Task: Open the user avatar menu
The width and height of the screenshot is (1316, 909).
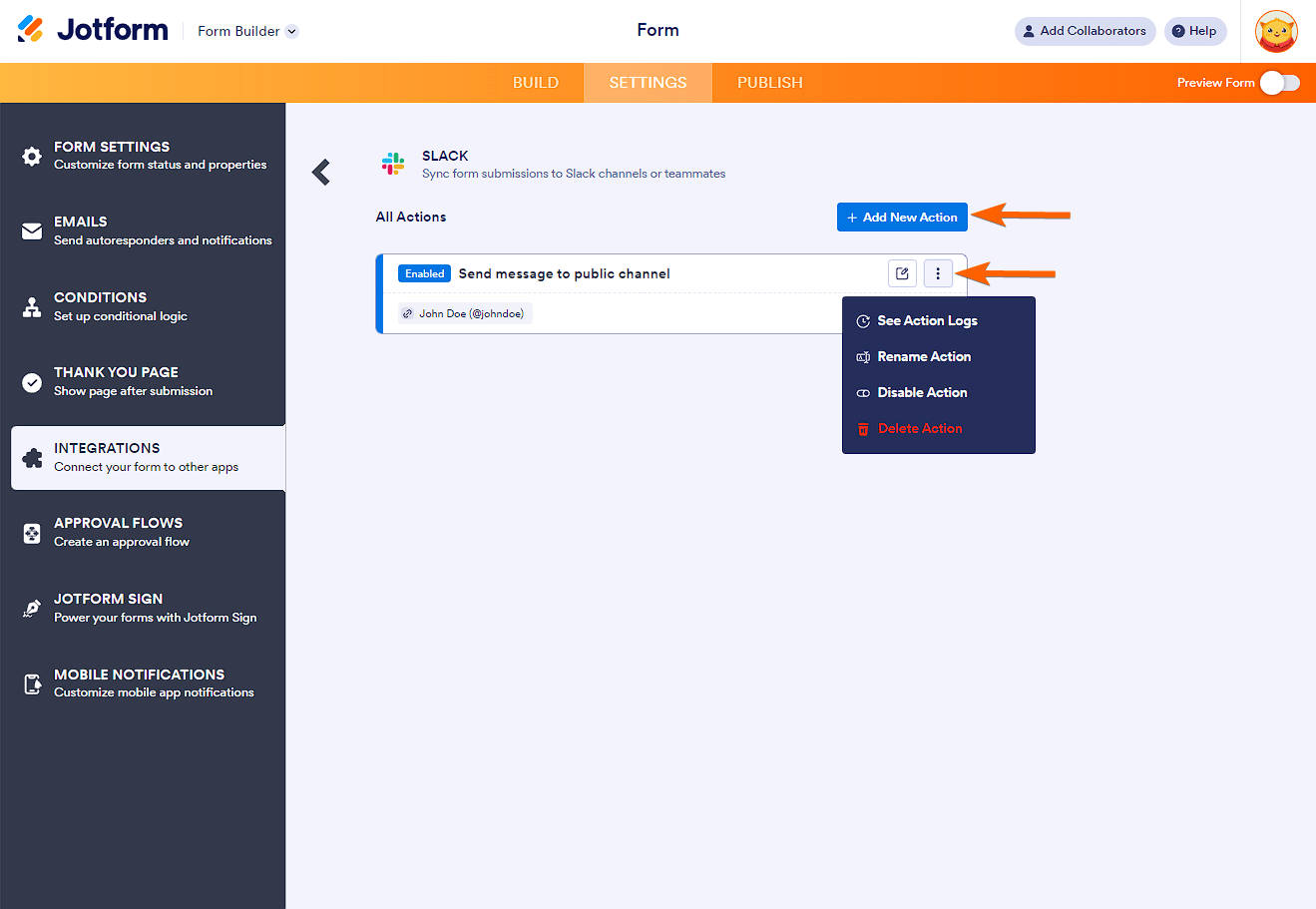Action: point(1276,31)
